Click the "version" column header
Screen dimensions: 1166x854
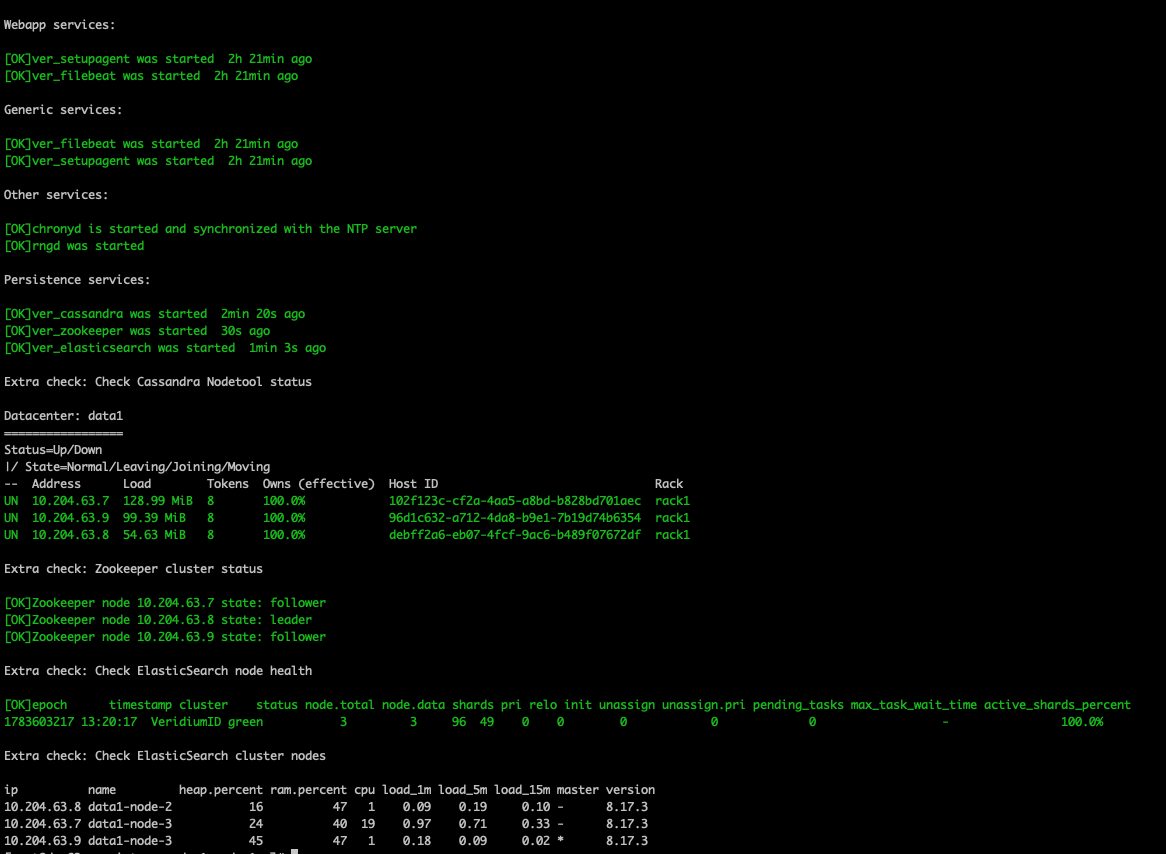631,790
